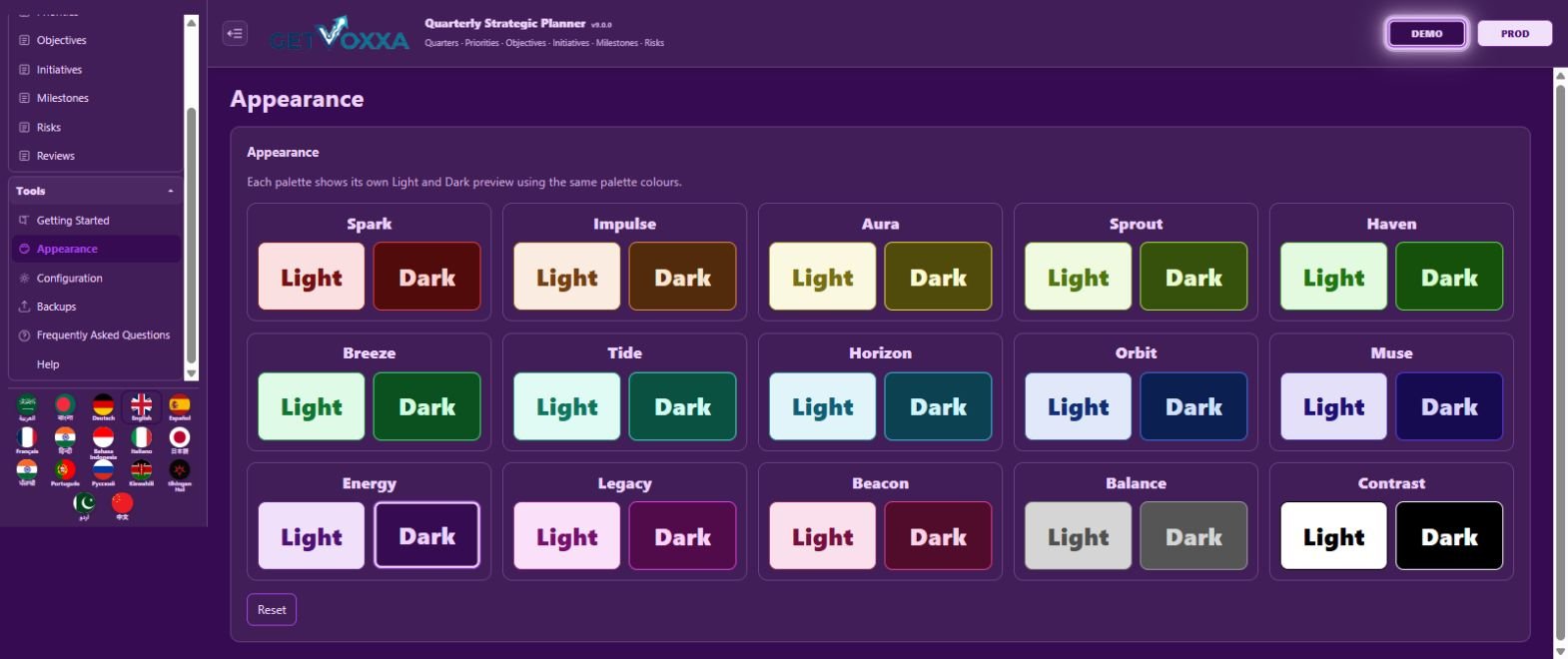Switch to Japanese via the Japan flag
The width and height of the screenshot is (1568, 659).
coord(180,439)
